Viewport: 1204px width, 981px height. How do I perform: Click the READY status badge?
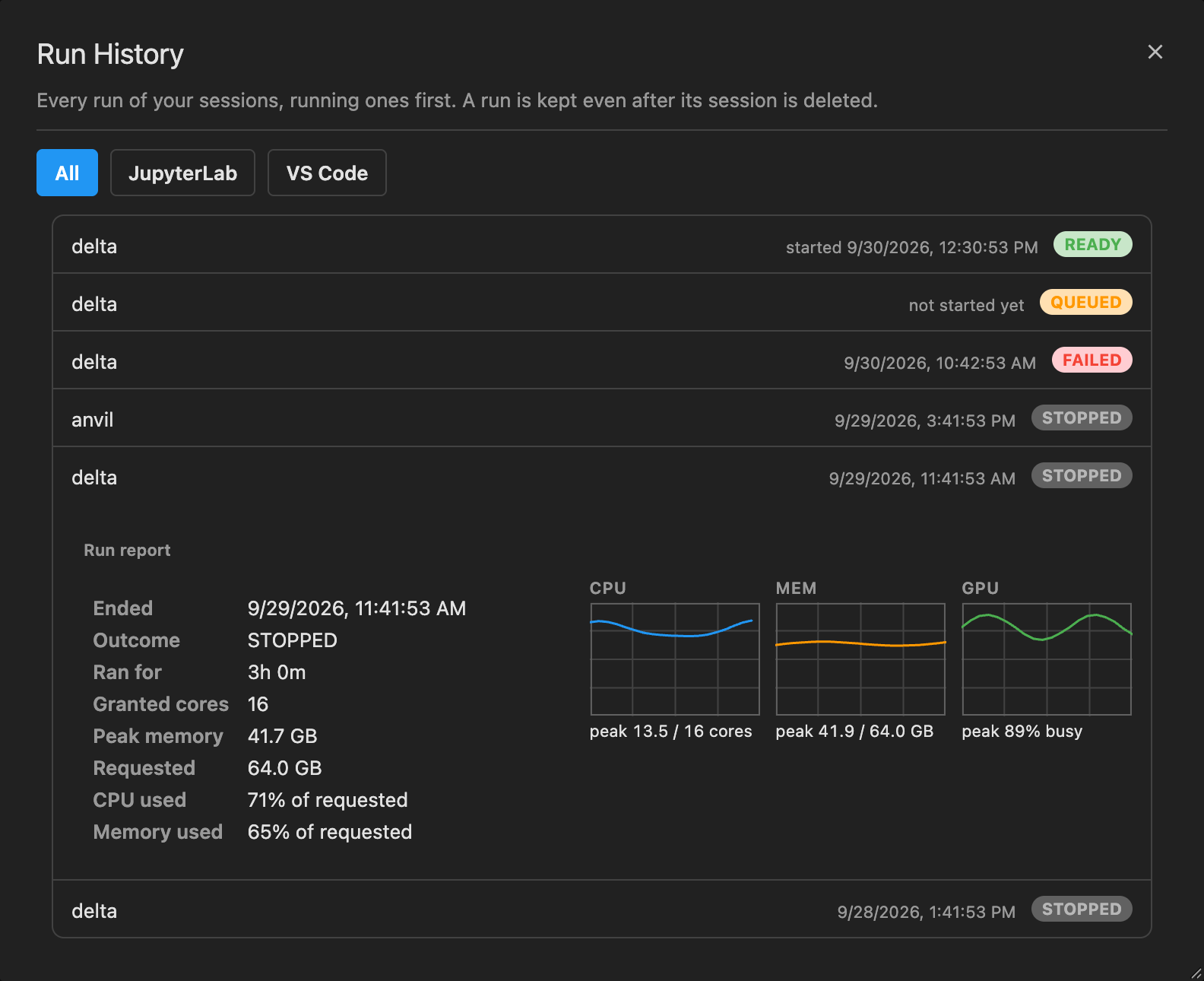[x=1092, y=244]
